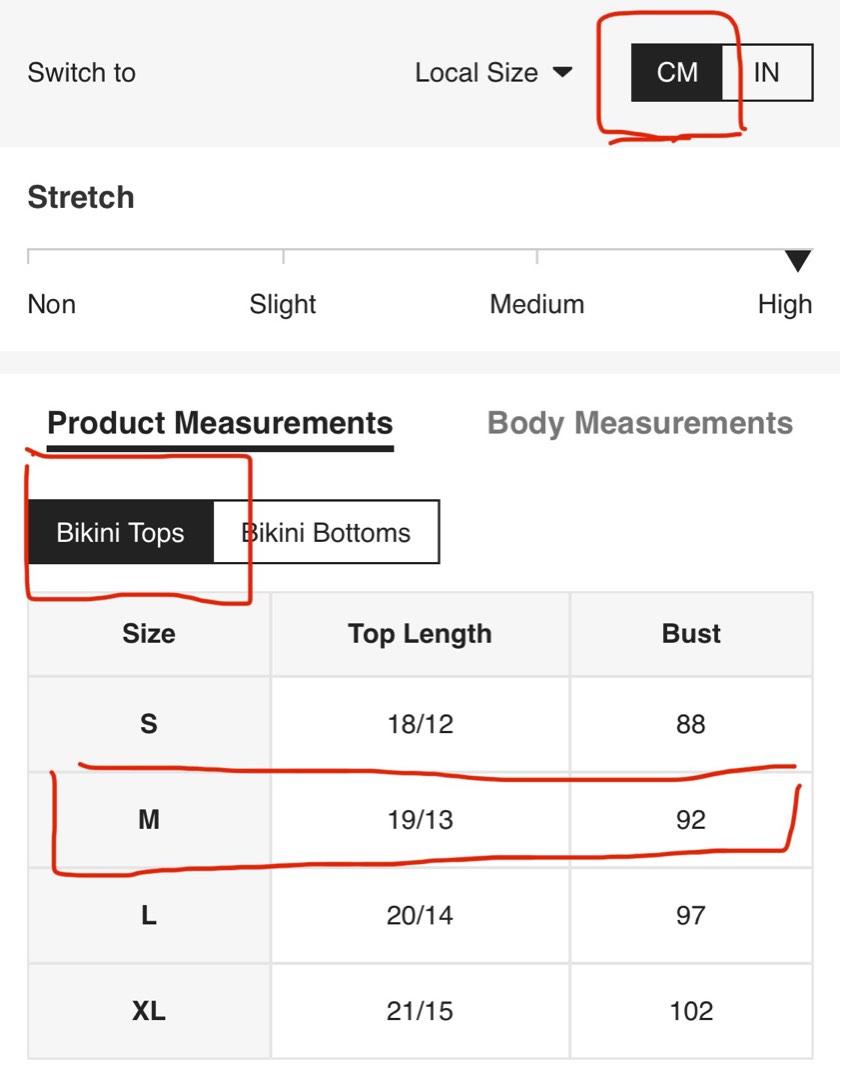The width and height of the screenshot is (841, 1080).
Task: Click the Non stretch label
Action: pyautogui.click(x=52, y=304)
